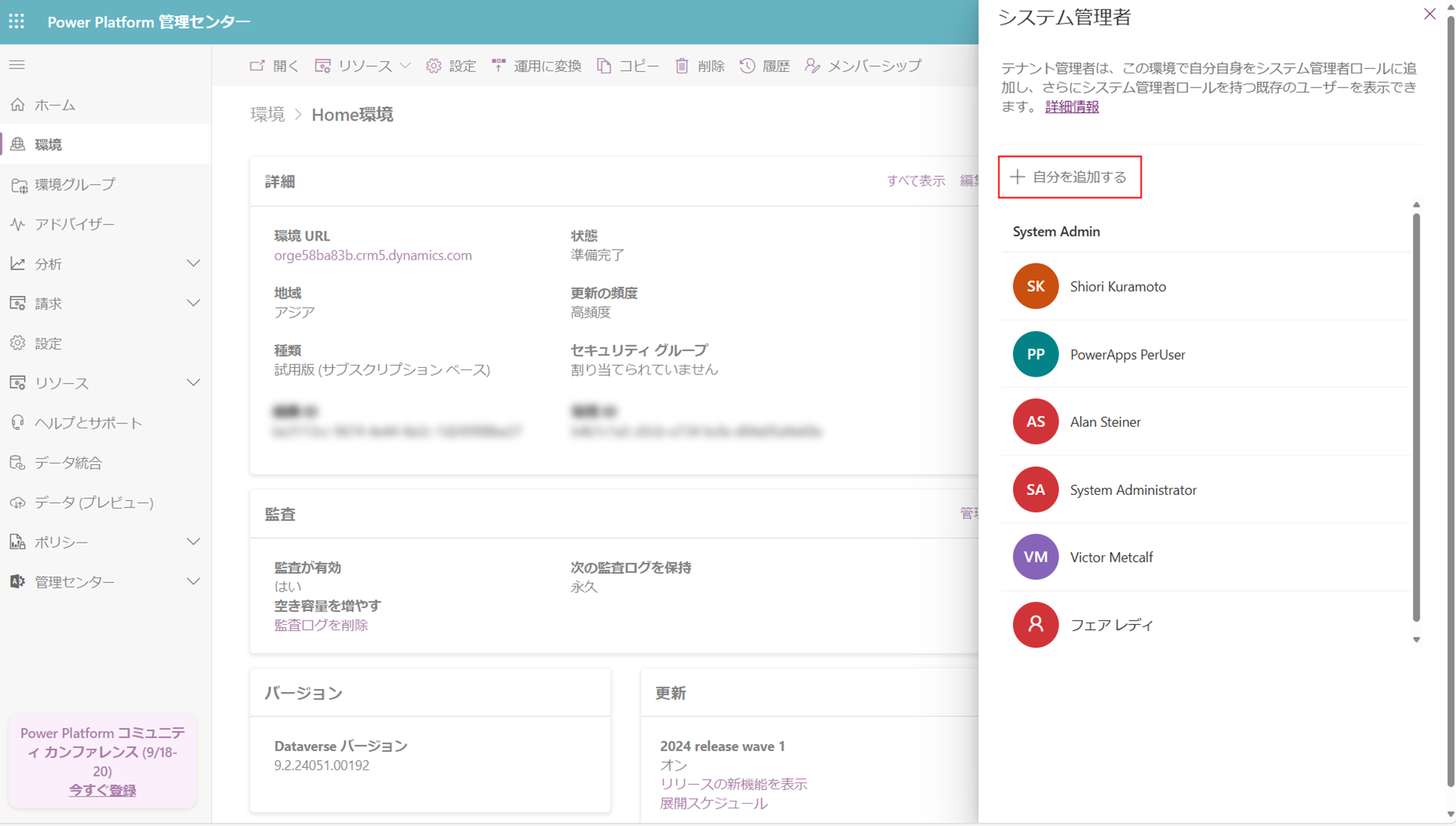Select Shiori Kuramoto user entry
This screenshot has width=1456, height=826.
[1117, 286]
